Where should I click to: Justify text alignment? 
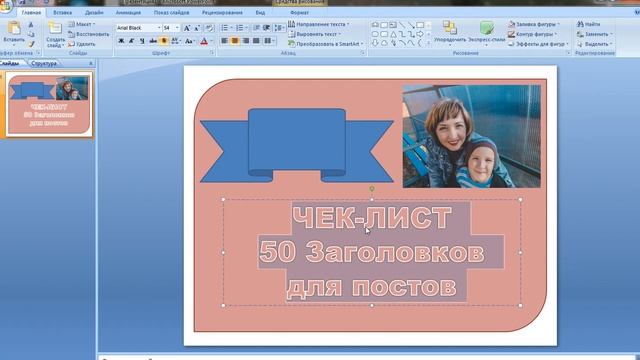256,41
